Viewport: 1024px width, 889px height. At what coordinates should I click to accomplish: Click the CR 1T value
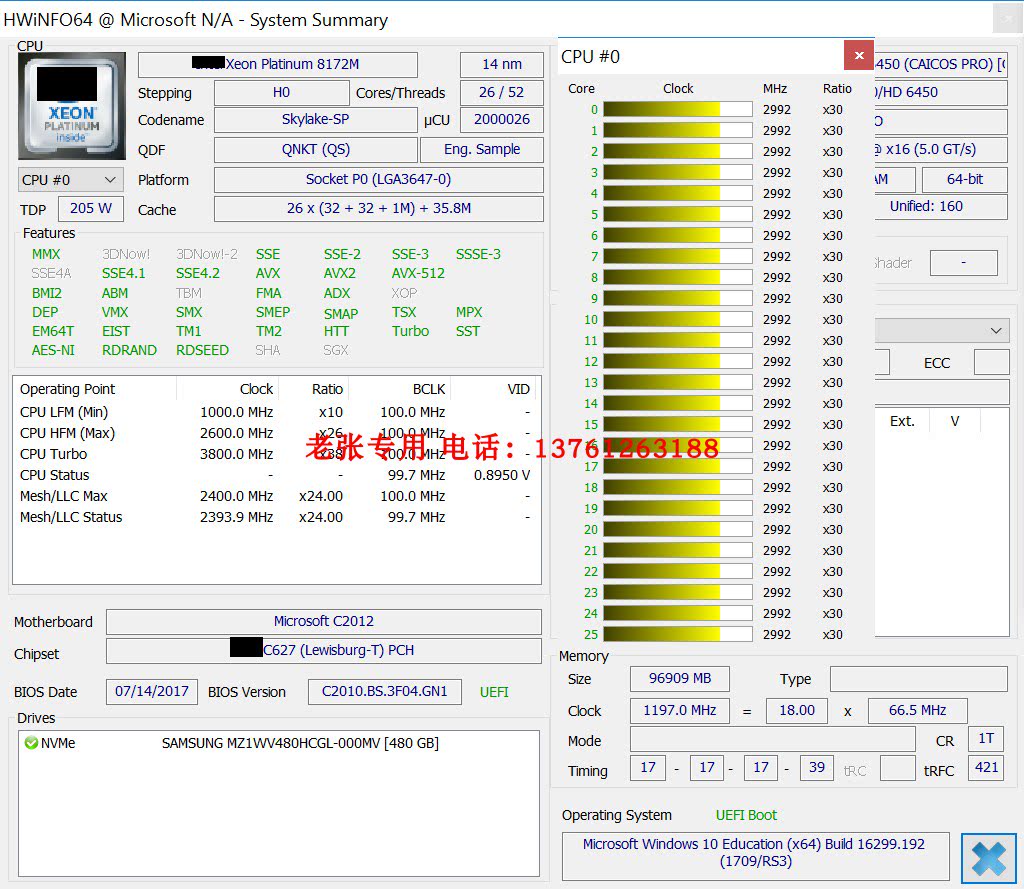pos(985,739)
